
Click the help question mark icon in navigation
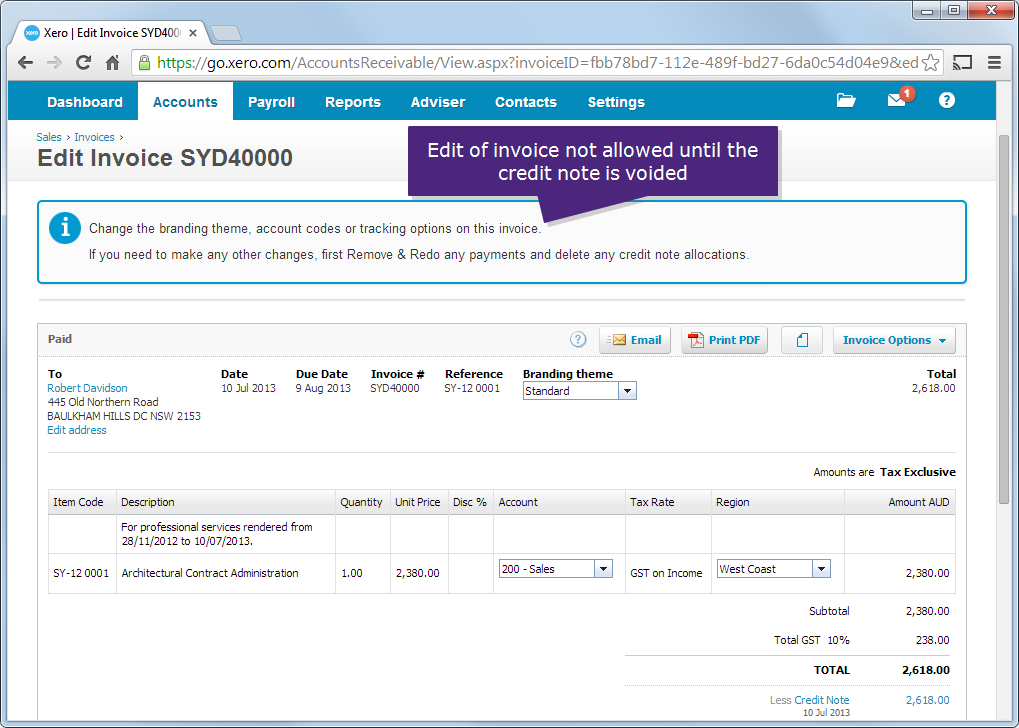tap(945, 100)
